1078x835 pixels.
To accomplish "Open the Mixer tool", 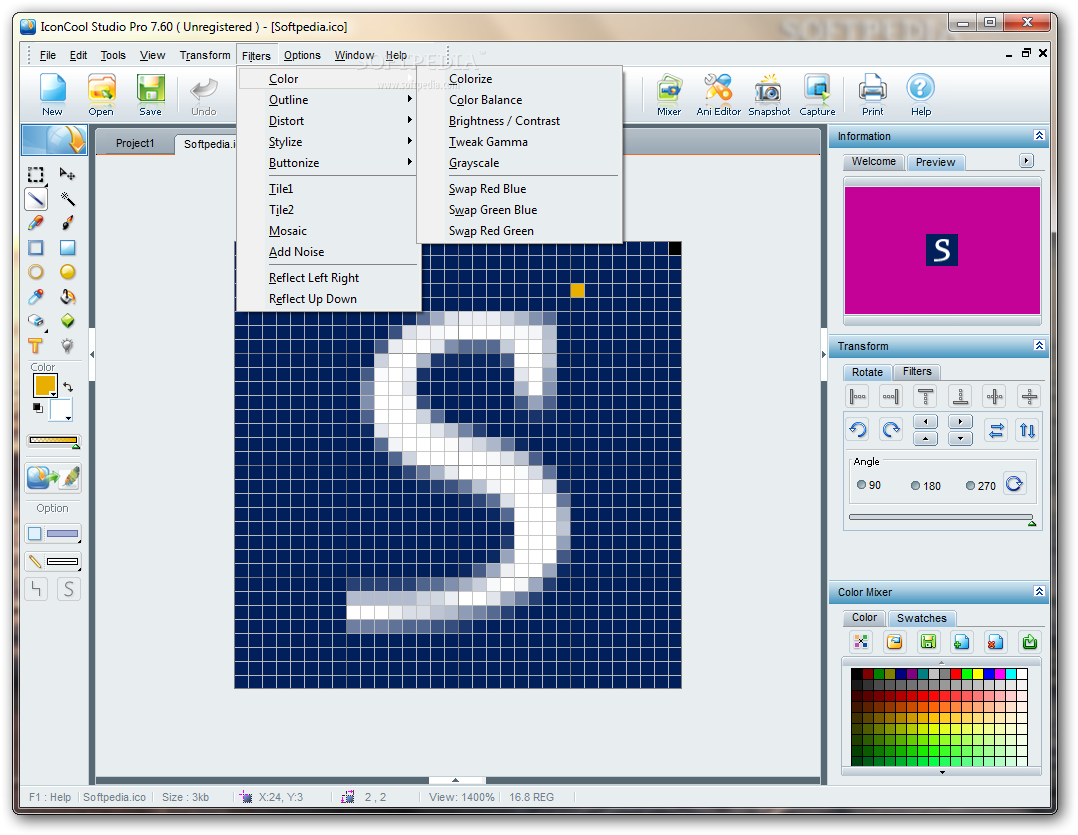I will 668,95.
